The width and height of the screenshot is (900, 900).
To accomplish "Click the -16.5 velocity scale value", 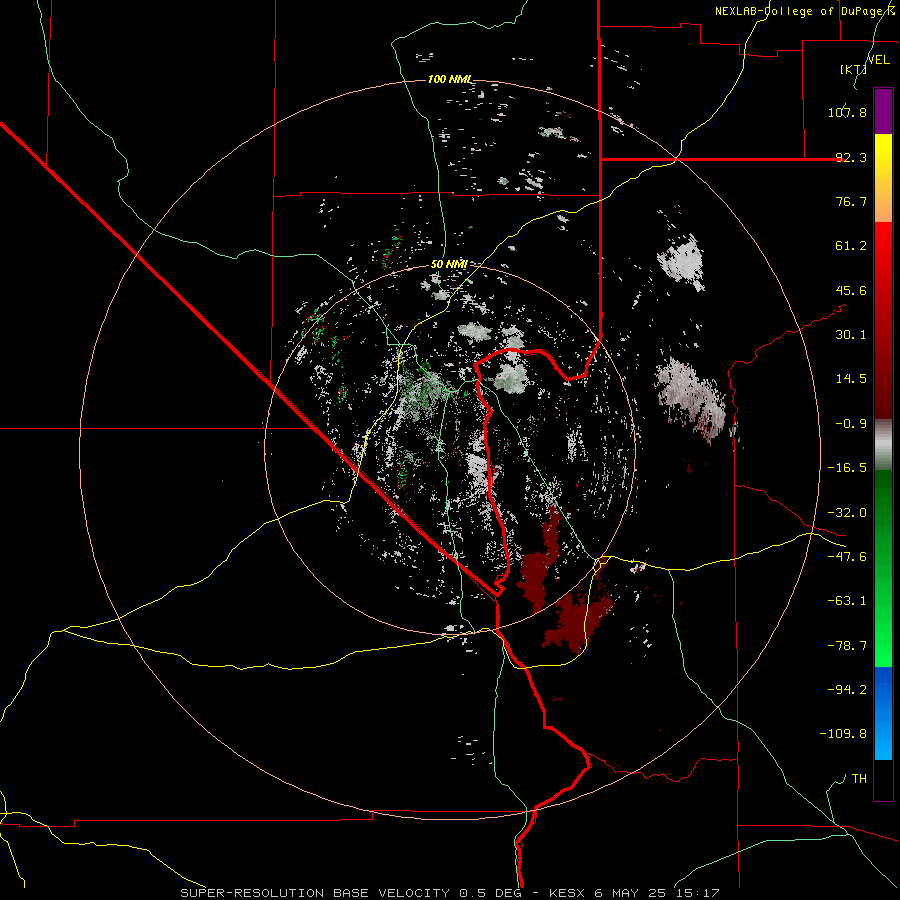I will coord(847,468).
